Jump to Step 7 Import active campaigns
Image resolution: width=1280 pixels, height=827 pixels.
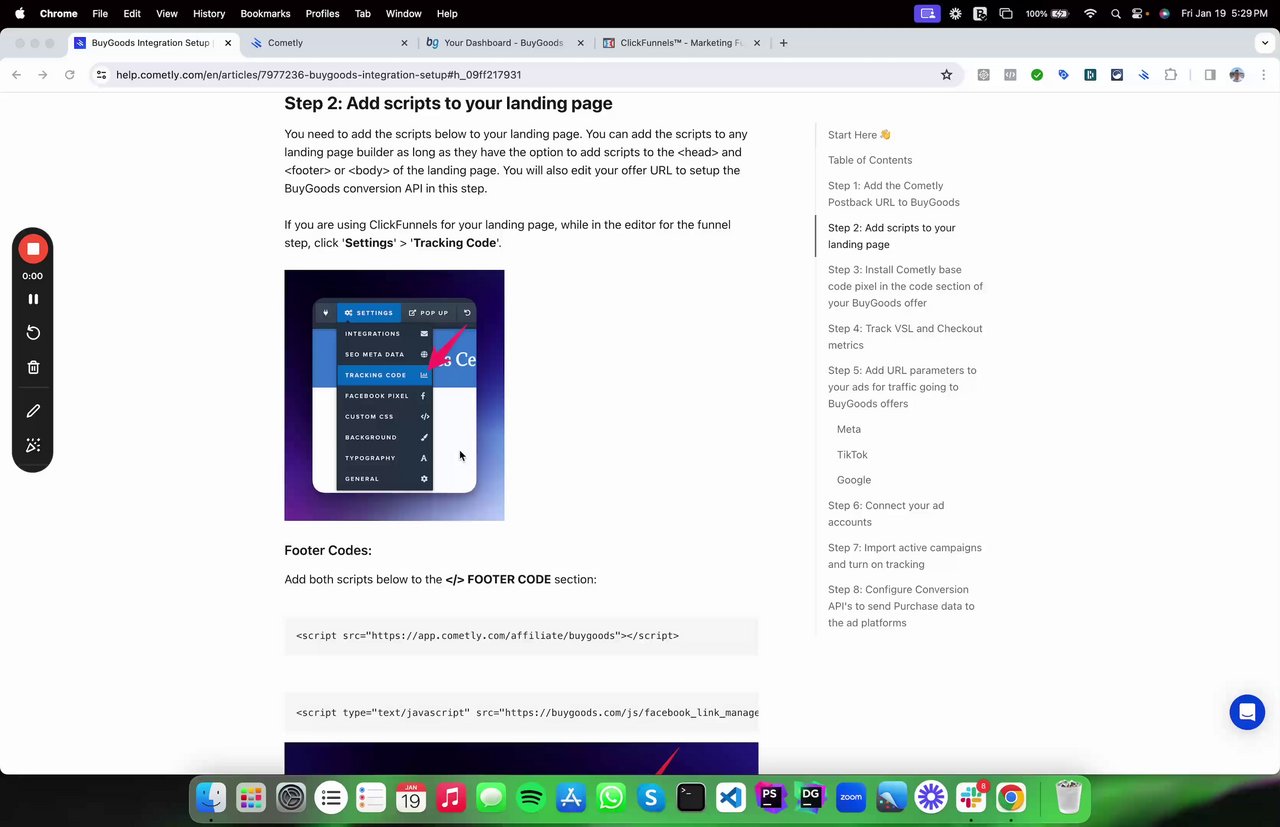[x=905, y=556]
